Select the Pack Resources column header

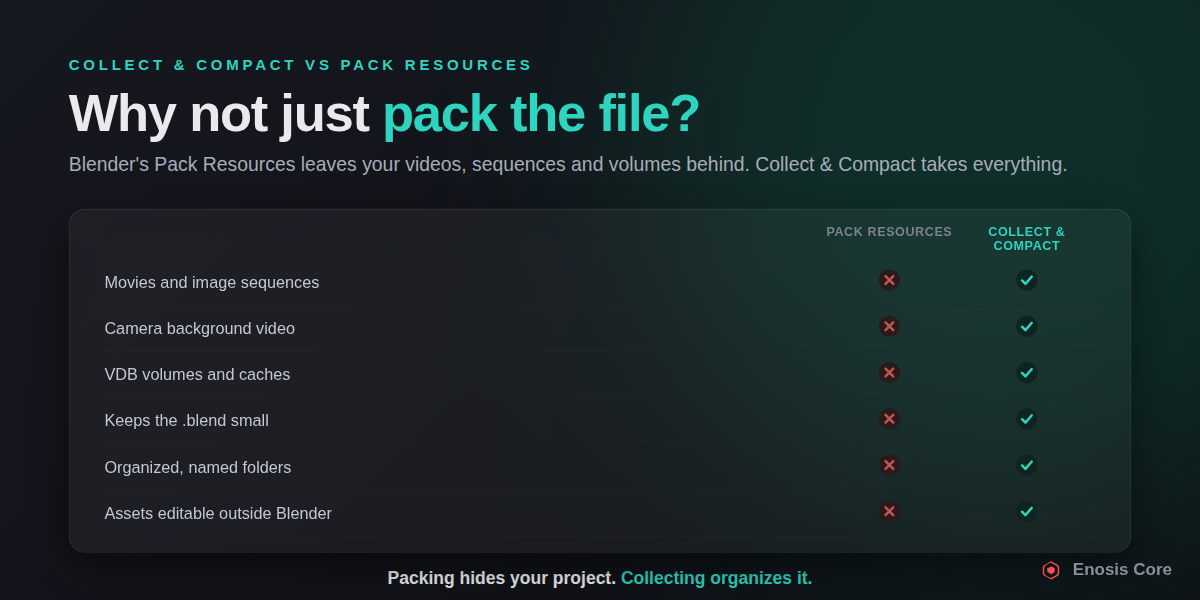pos(889,232)
